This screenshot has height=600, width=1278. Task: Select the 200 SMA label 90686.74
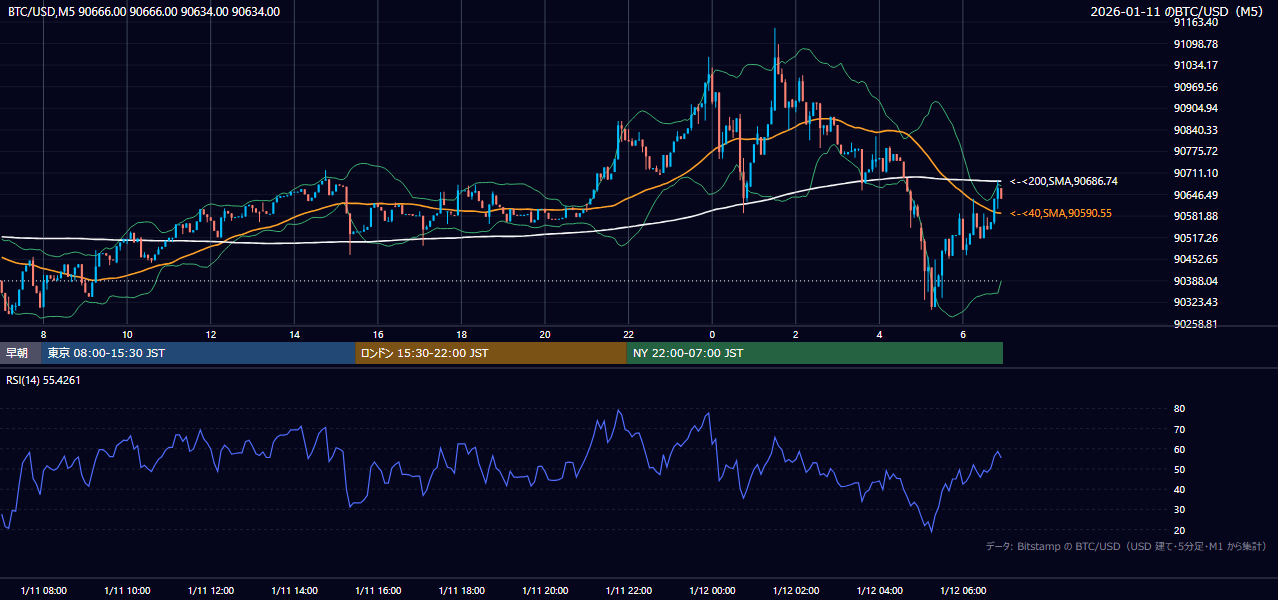(1064, 181)
